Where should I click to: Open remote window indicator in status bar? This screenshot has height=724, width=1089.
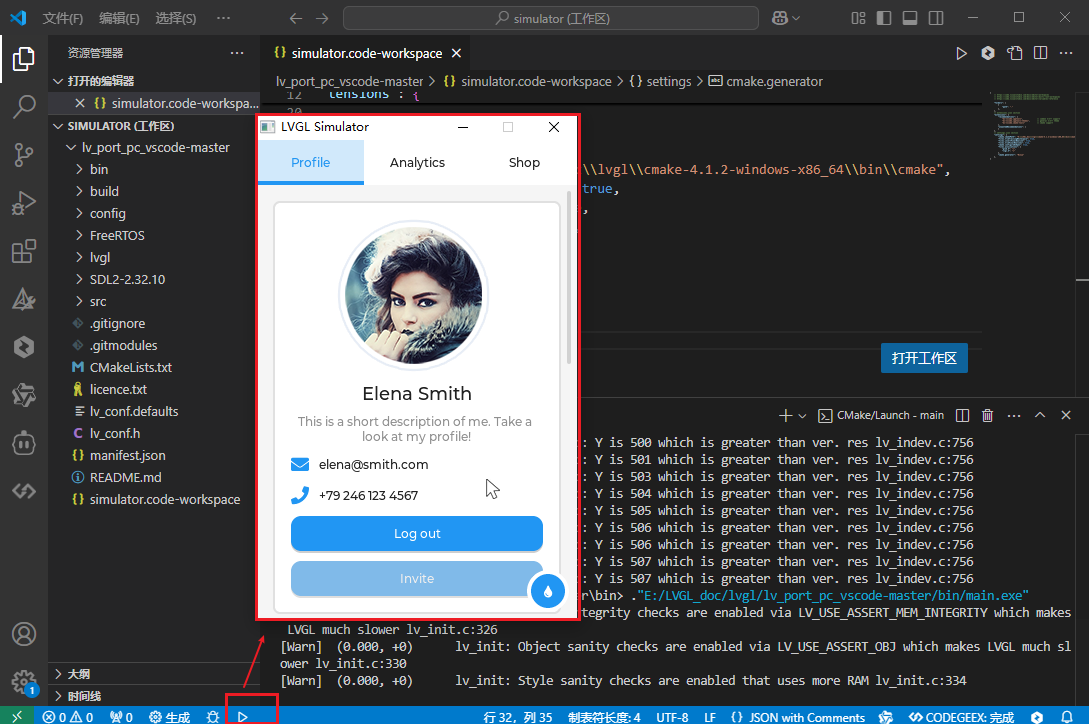17,716
